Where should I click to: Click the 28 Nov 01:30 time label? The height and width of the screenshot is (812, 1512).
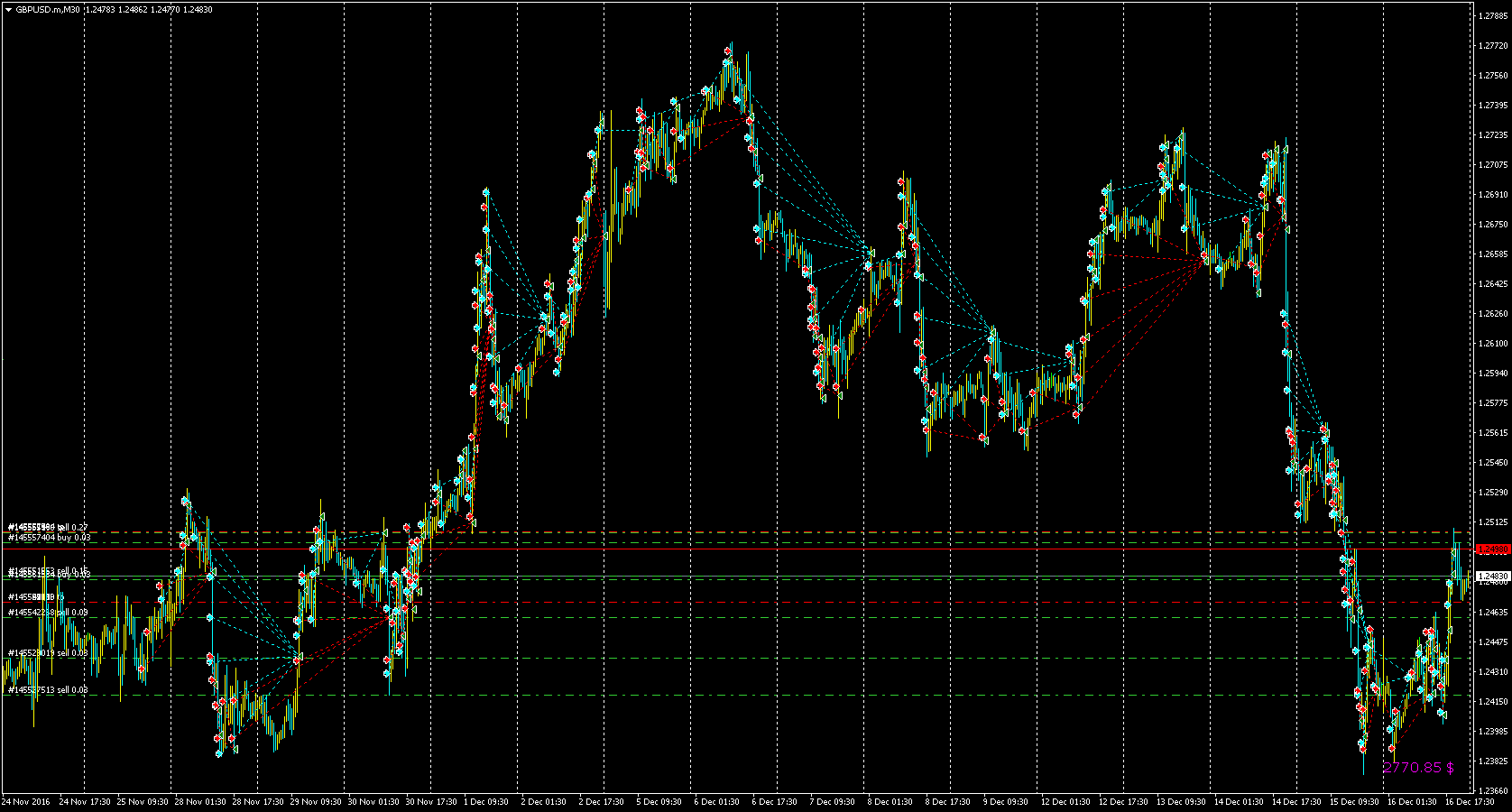coord(200,802)
